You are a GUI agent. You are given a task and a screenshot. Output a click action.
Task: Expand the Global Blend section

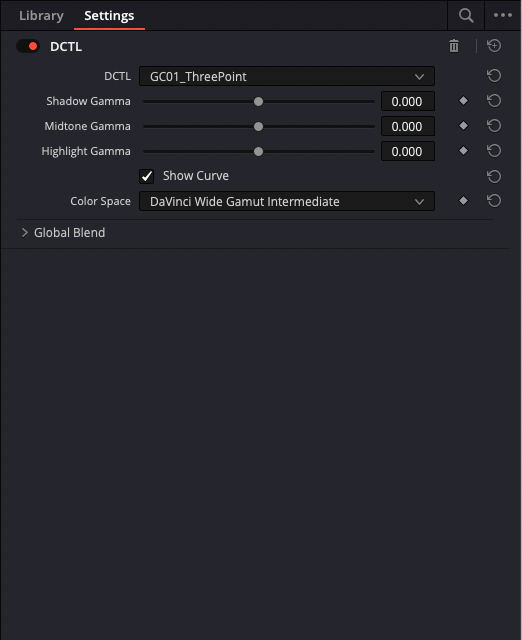tap(63, 233)
